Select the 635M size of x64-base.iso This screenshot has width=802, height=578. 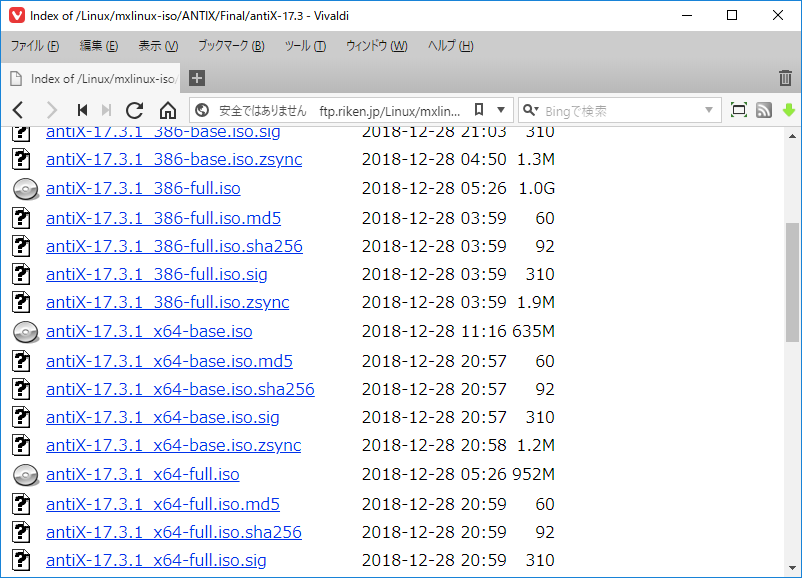click(533, 331)
